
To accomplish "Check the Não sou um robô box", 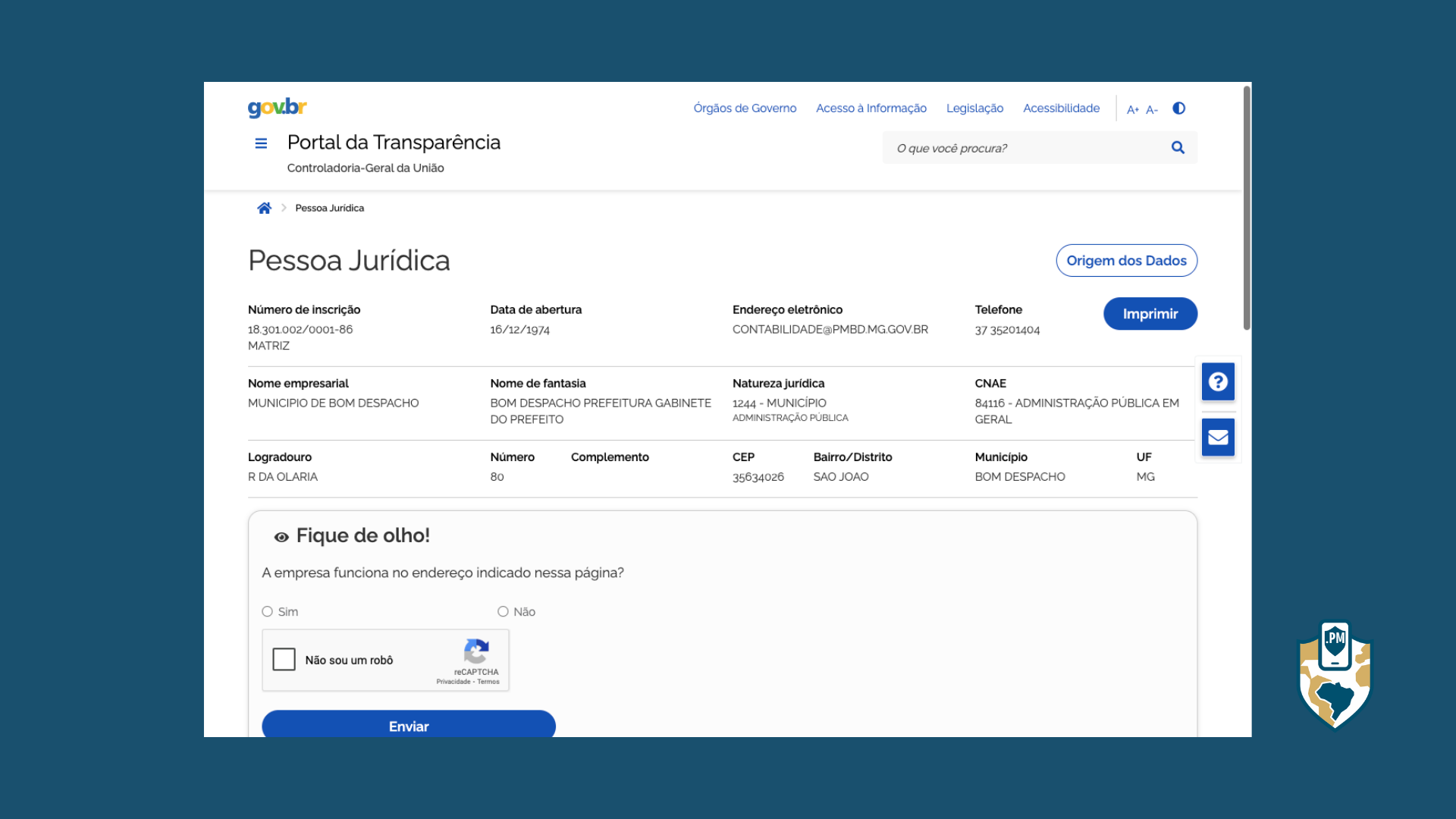I will (284, 660).
